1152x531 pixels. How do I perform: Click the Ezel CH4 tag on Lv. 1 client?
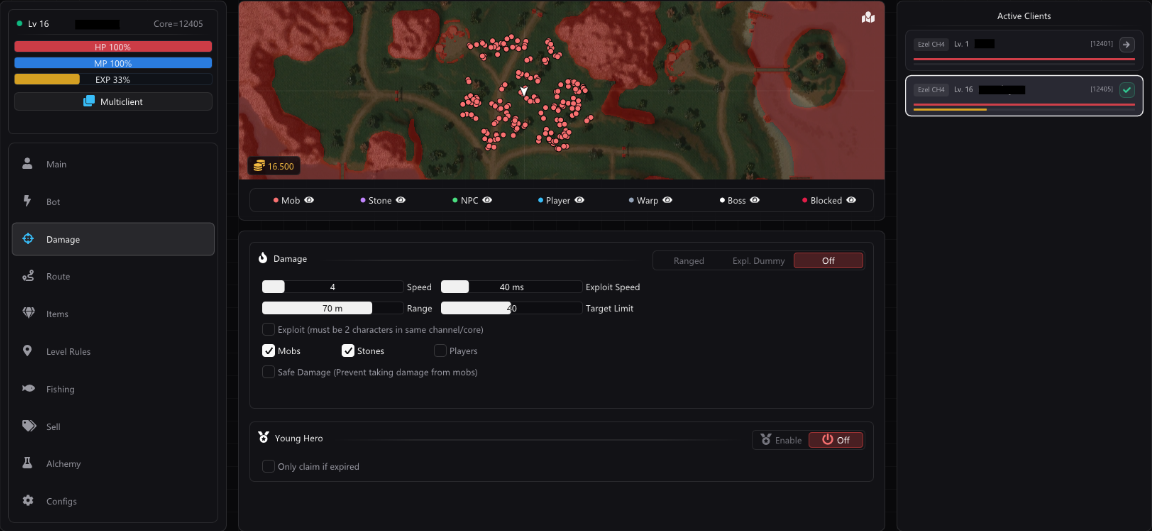click(x=931, y=44)
